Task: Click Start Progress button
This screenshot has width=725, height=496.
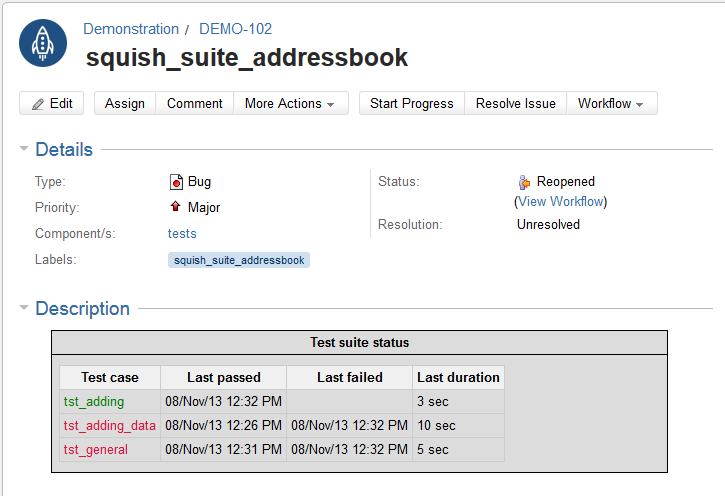Action: click(411, 104)
